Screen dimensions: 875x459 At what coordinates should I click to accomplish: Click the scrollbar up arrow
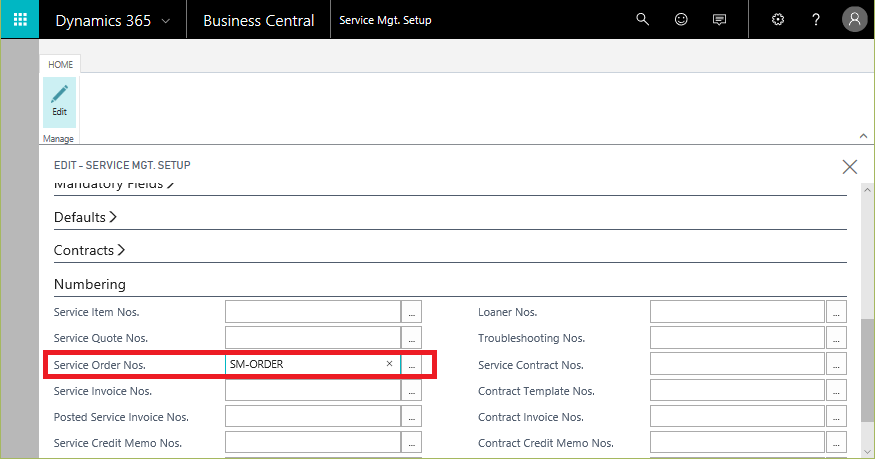point(867,191)
